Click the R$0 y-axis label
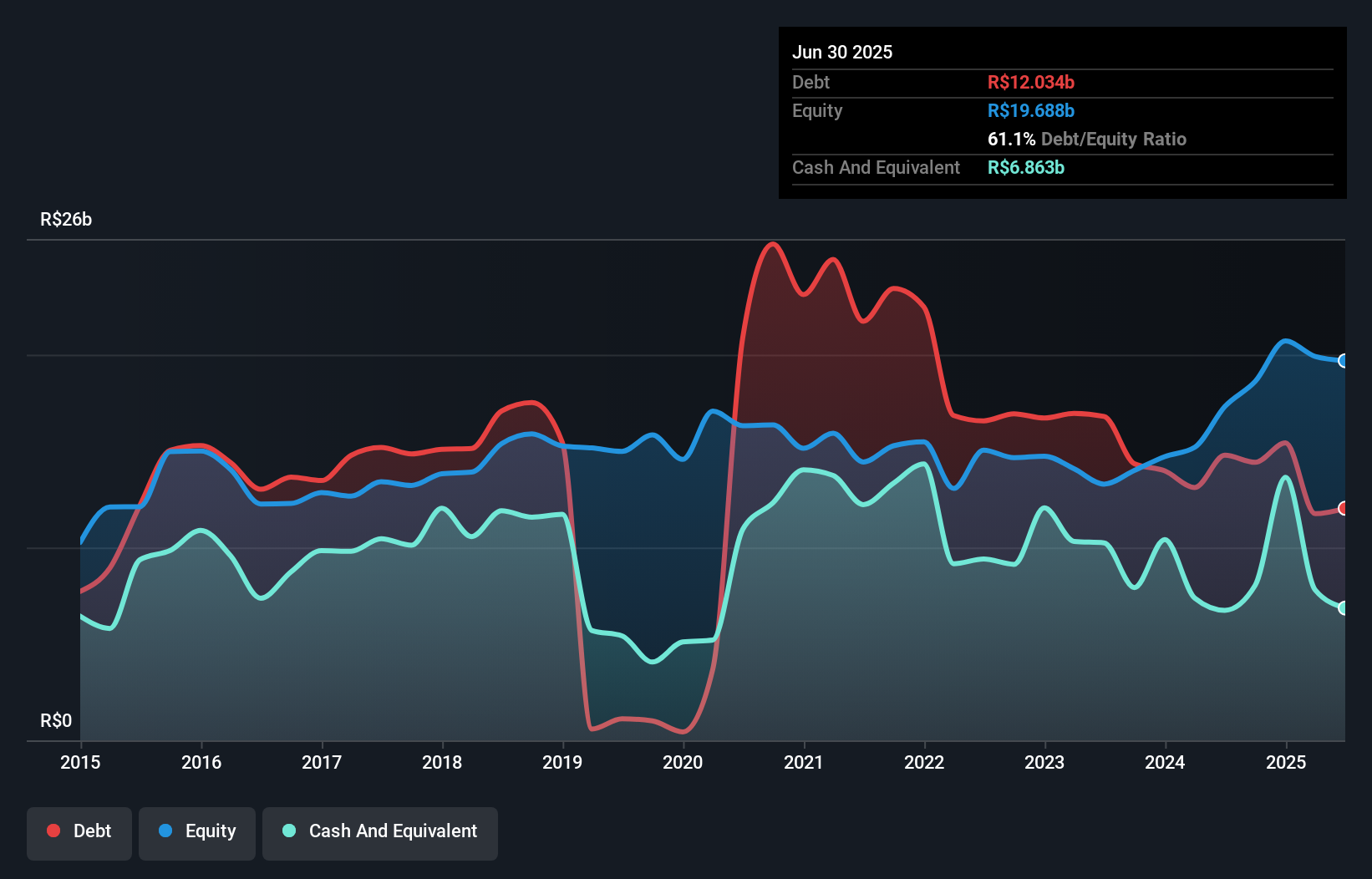1372x879 pixels. 56,720
